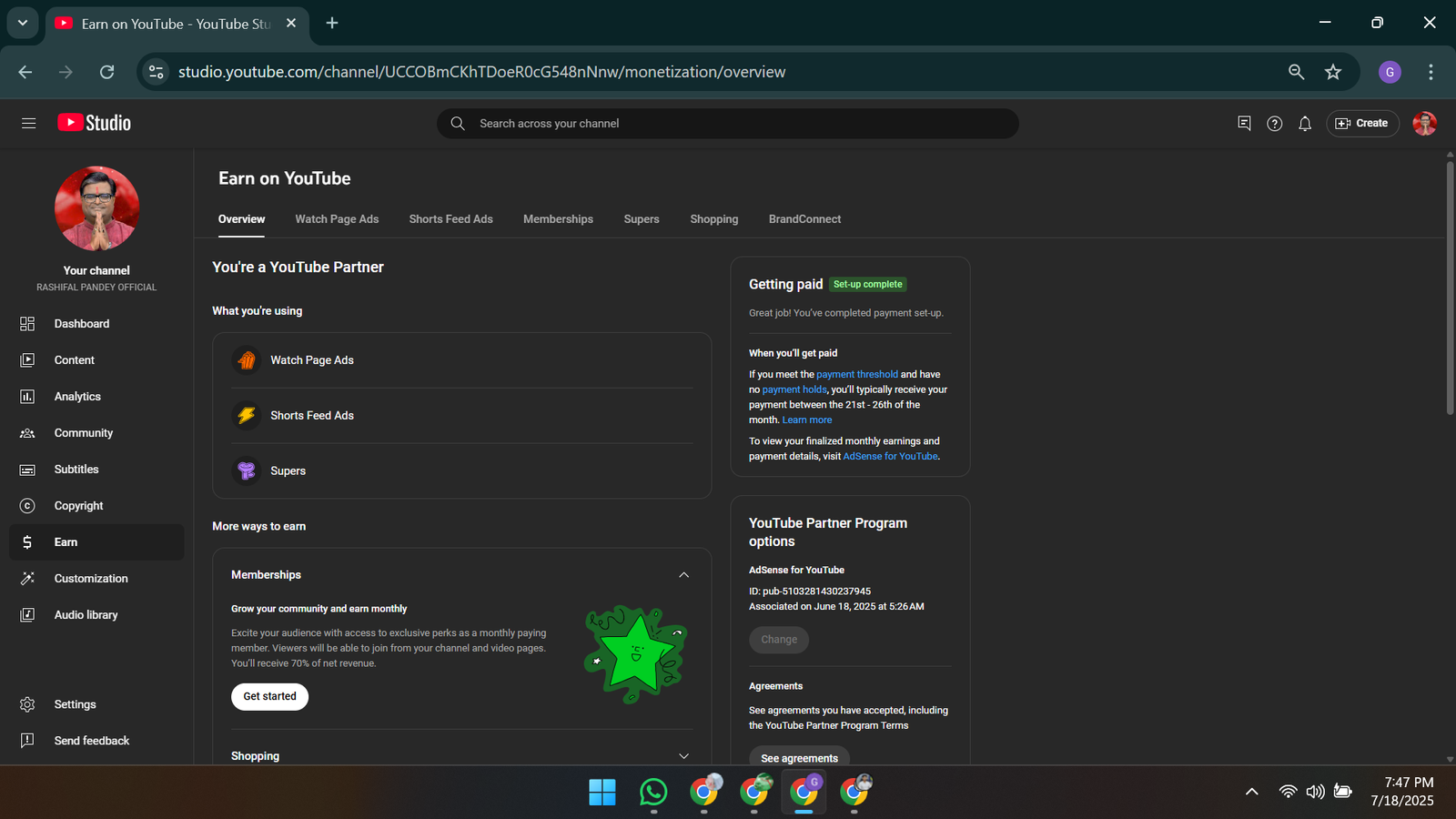The width and height of the screenshot is (1456, 819).
Task: Switch to the BrandConnect tab
Action: pyautogui.click(x=804, y=219)
